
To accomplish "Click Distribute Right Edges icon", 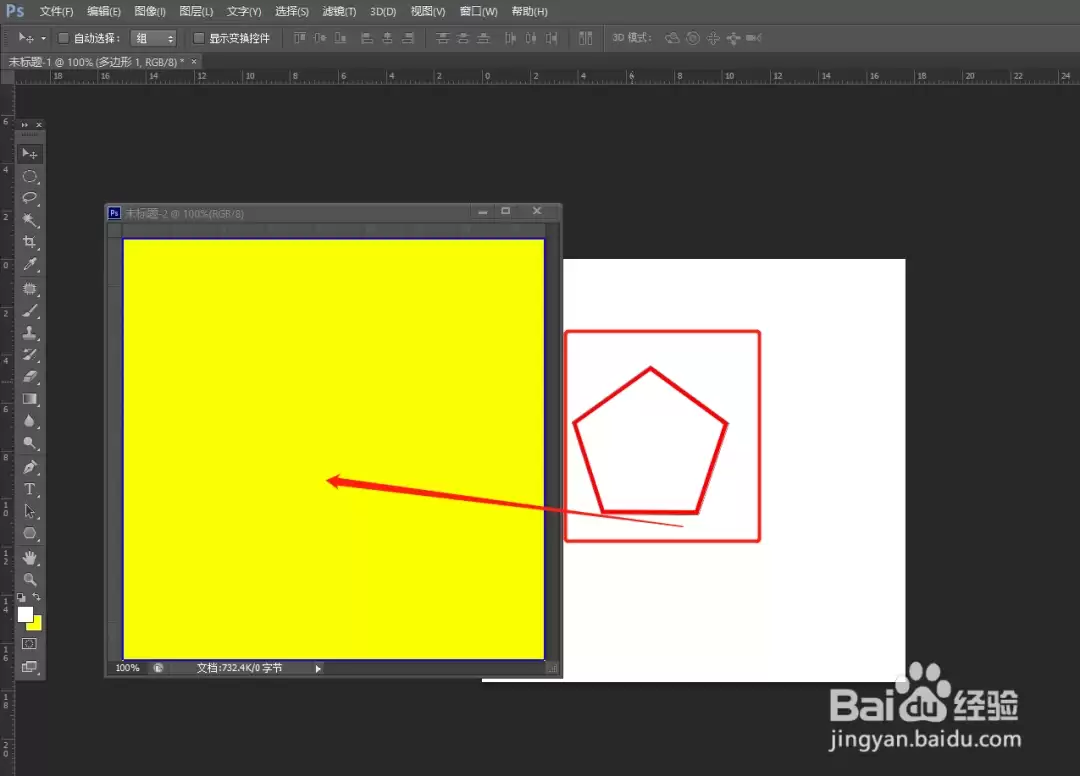I will coord(552,38).
